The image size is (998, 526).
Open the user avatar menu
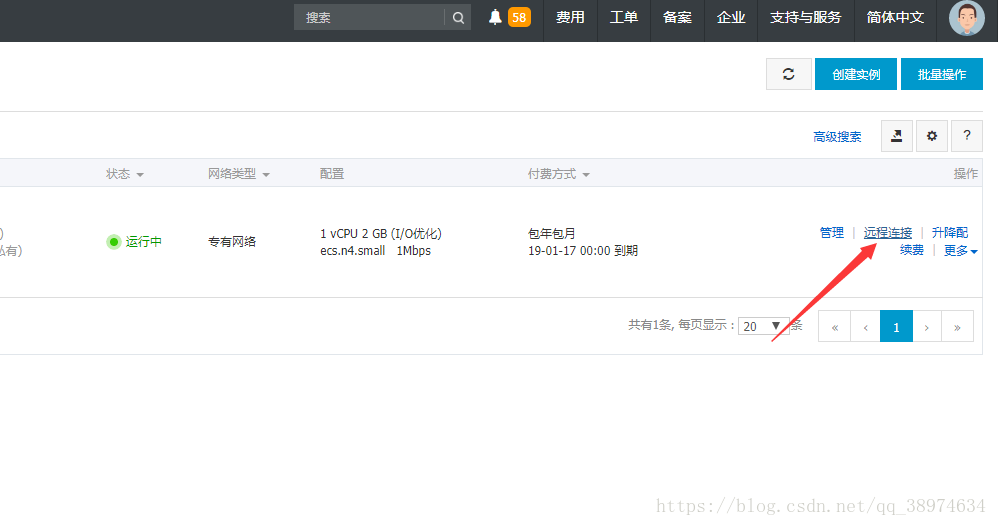[966, 18]
